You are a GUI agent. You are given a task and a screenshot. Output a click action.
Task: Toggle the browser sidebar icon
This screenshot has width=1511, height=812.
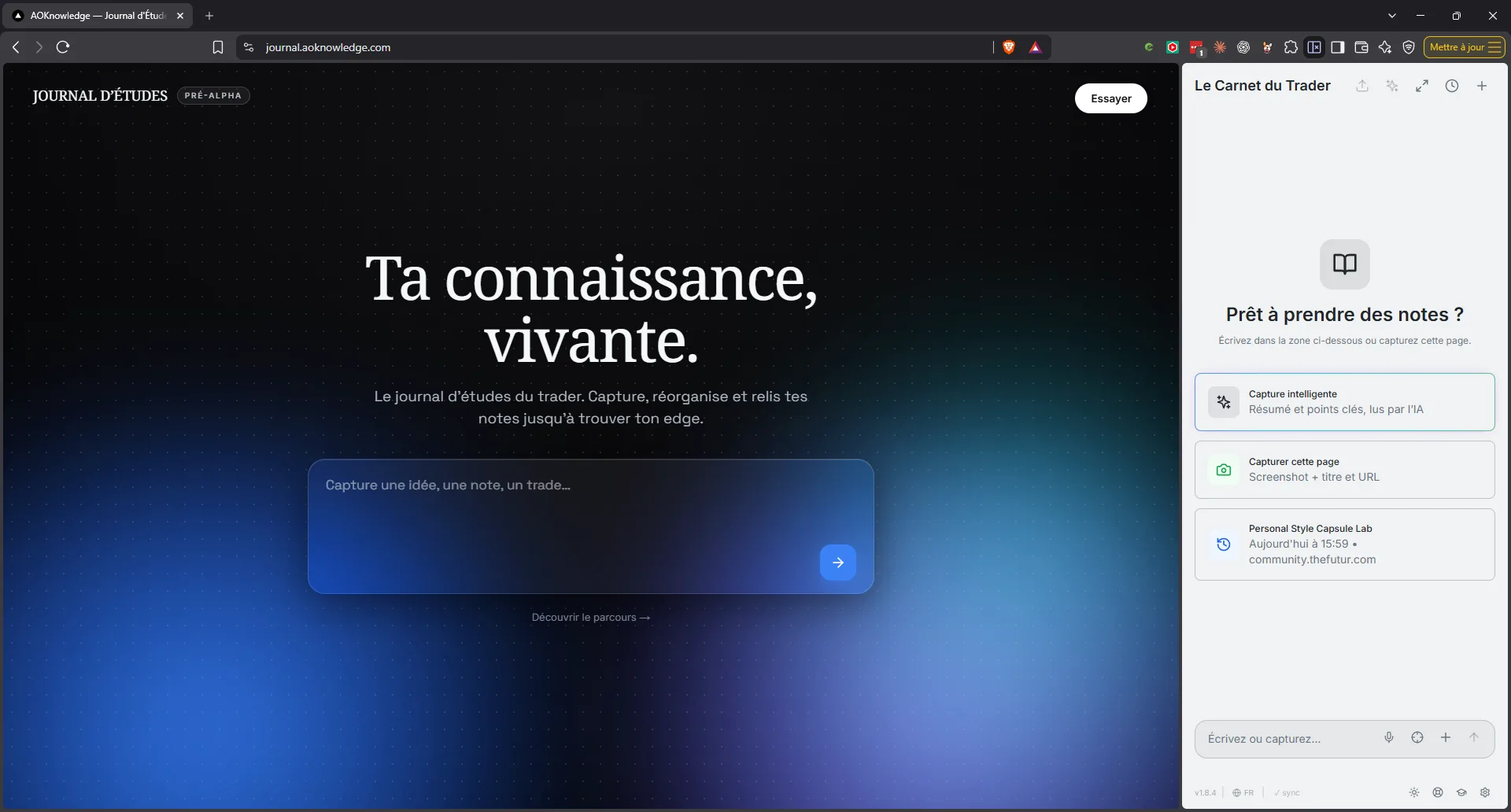1338,47
